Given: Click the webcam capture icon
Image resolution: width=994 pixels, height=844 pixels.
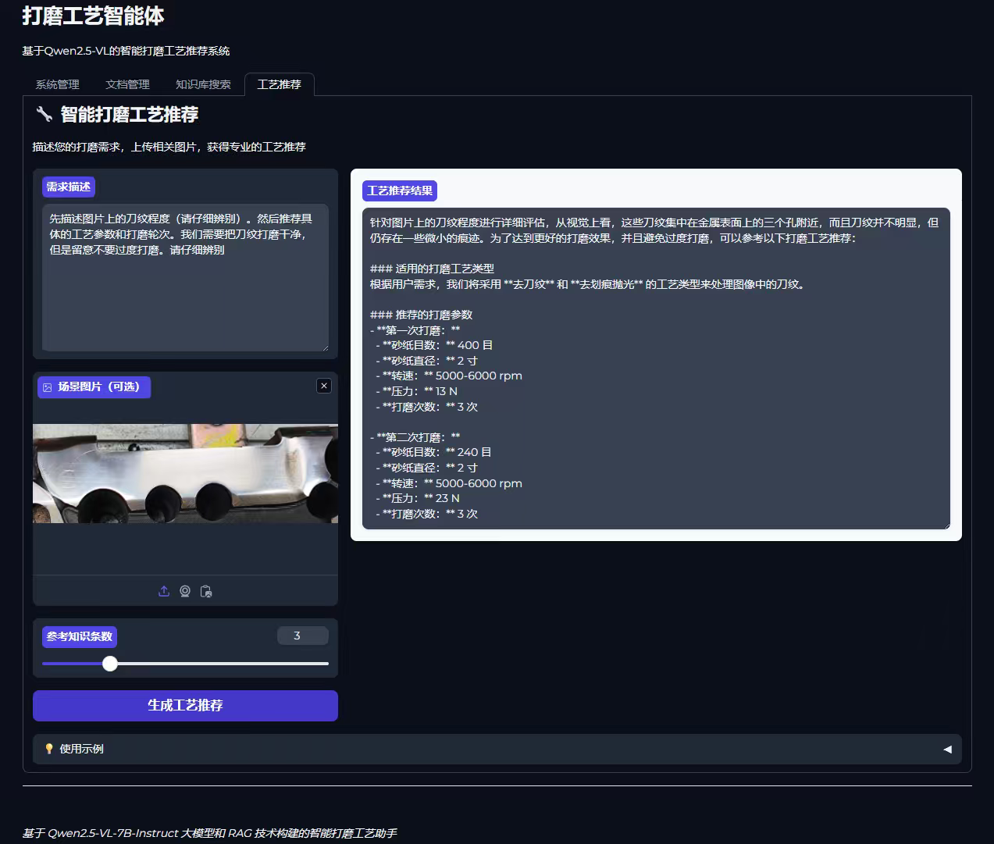Looking at the screenshot, I should (x=185, y=591).
